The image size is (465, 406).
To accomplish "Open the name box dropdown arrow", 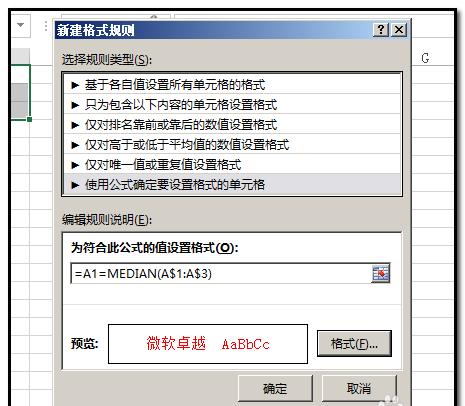I will (21, 25).
